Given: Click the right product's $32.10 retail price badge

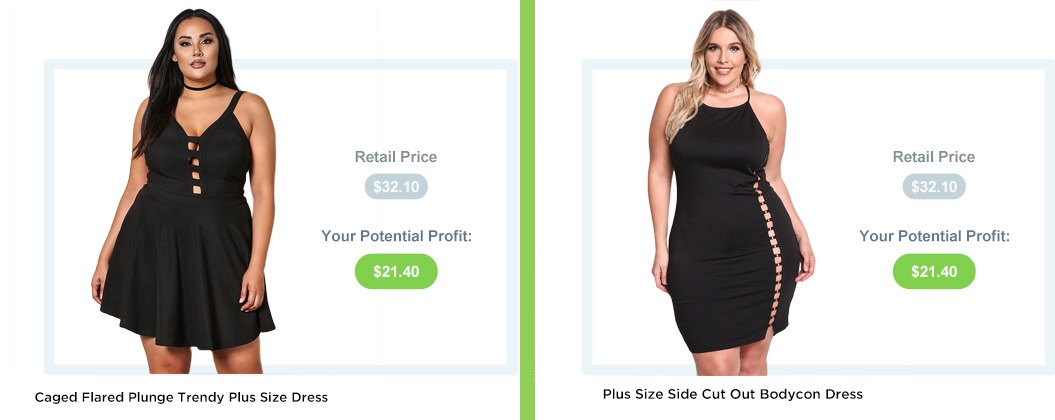Looking at the screenshot, I should coord(934,186).
